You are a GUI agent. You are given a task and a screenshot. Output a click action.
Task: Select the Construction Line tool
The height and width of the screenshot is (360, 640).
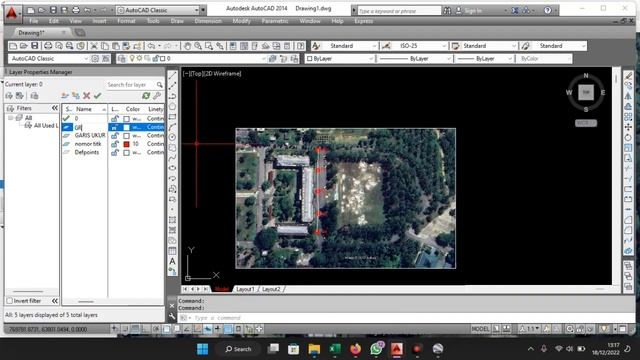(172, 85)
